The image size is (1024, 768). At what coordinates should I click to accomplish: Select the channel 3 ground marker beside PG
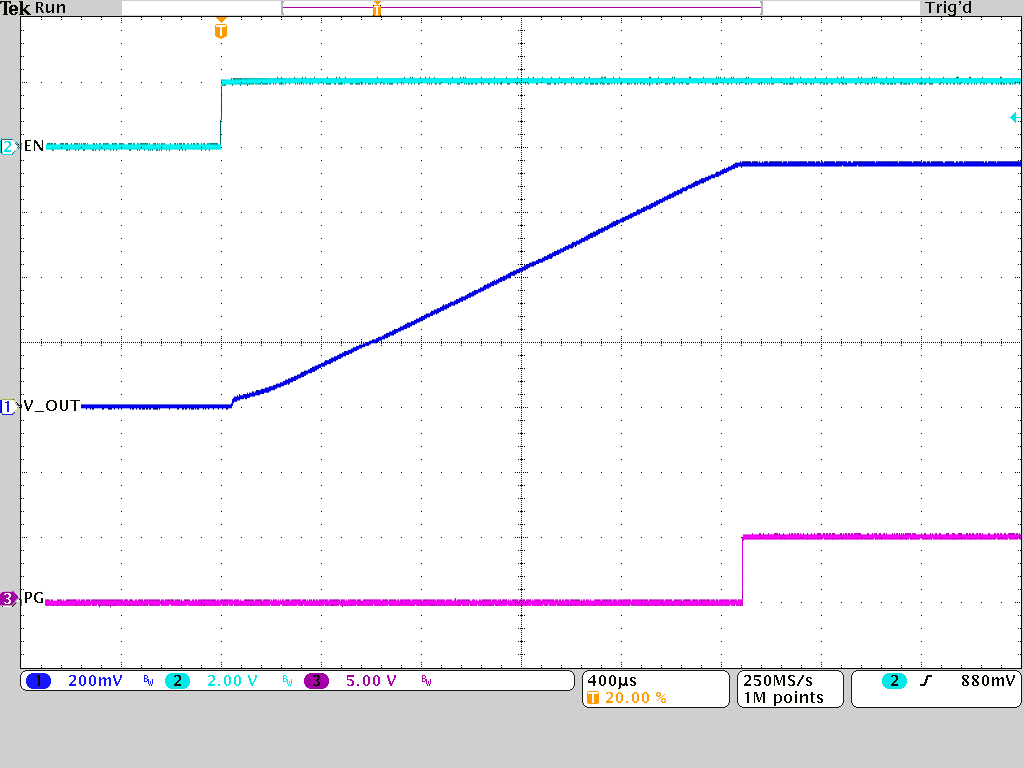tap(8, 599)
